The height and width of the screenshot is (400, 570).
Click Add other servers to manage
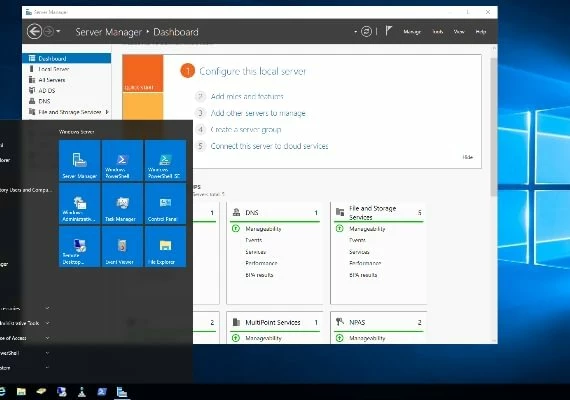pos(258,113)
